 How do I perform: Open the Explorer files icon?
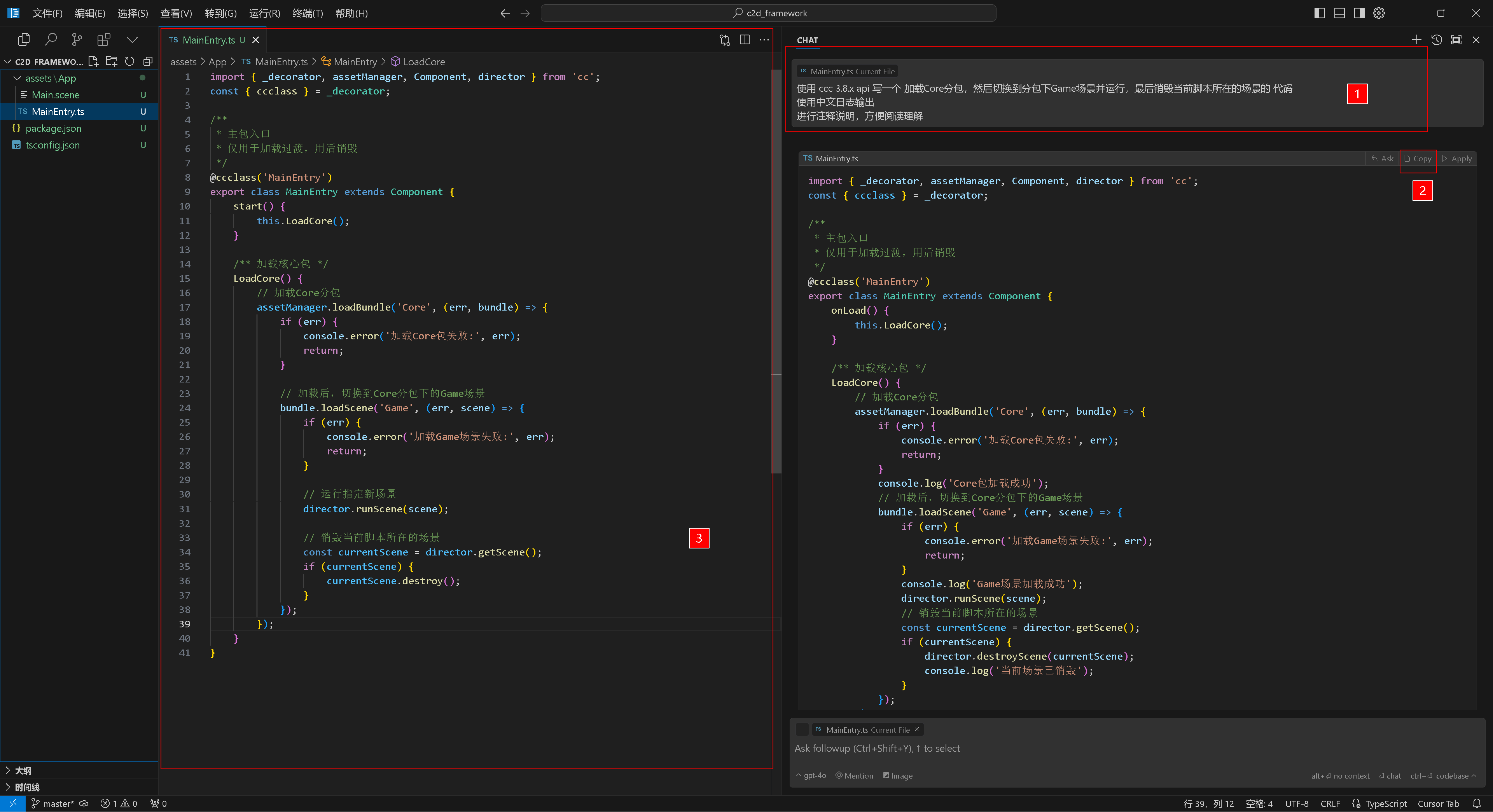[x=24, y=39]
